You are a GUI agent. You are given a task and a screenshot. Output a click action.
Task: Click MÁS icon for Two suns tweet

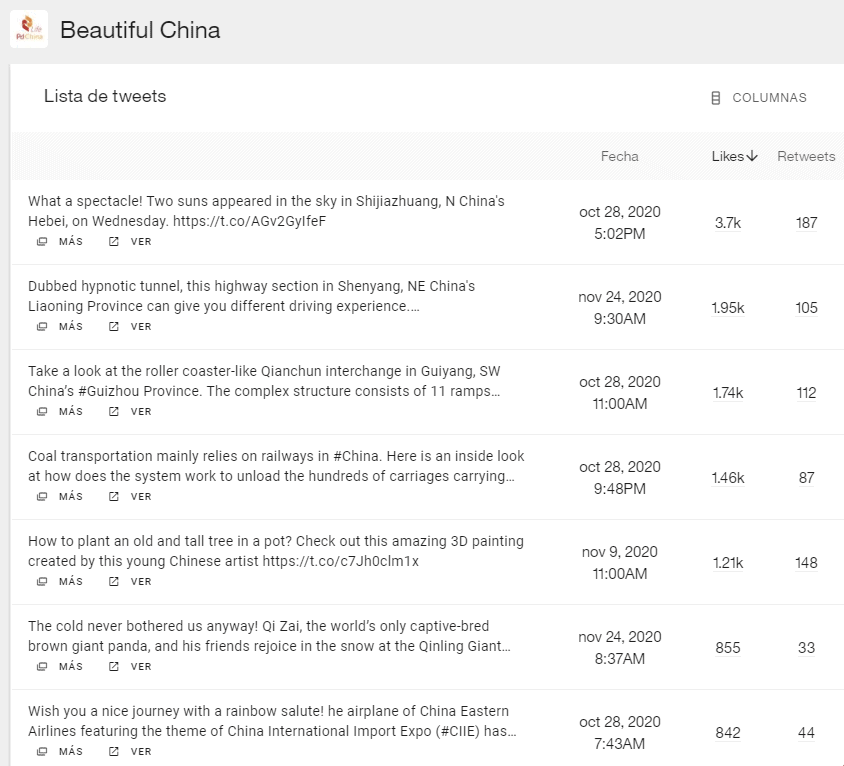click(x=42, y=242)
